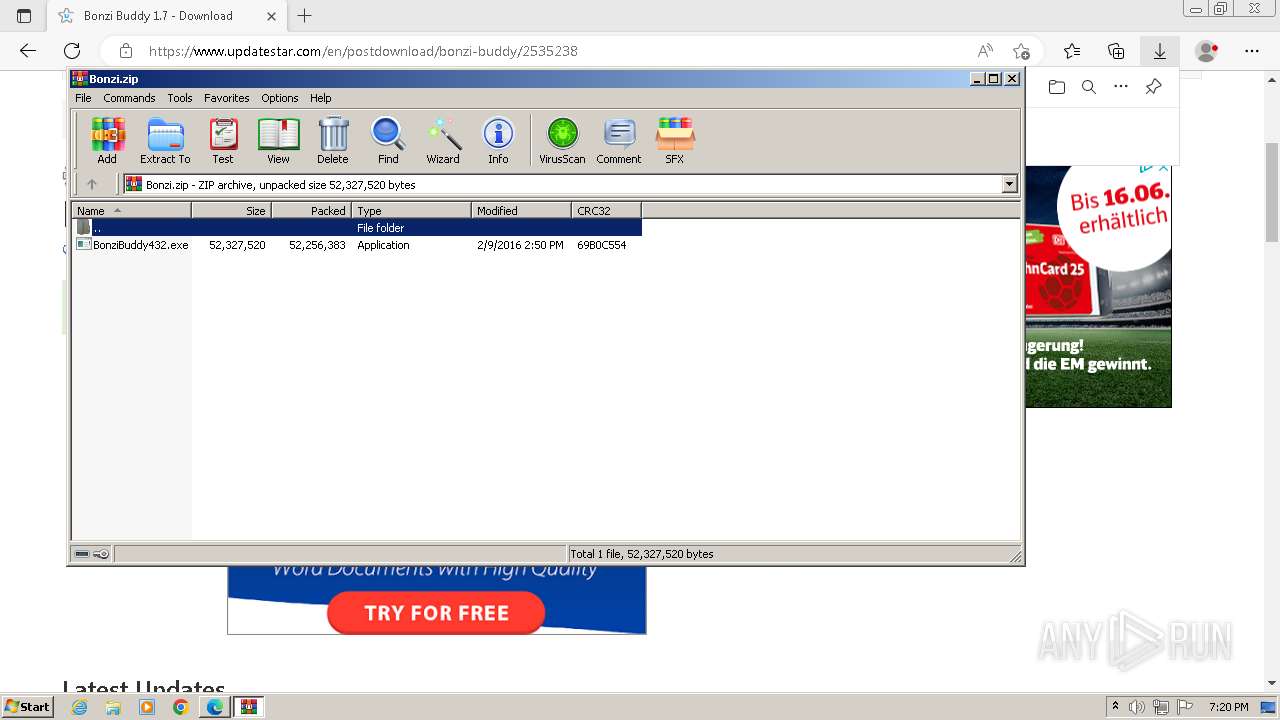Sort by the Modified column header

click(x=521, y=210)
